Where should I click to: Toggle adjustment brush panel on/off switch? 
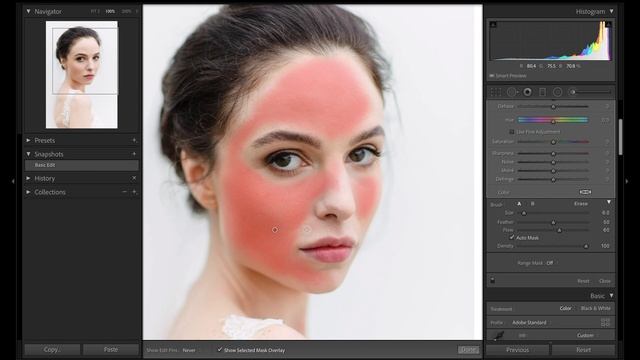[x=493, y=280]
